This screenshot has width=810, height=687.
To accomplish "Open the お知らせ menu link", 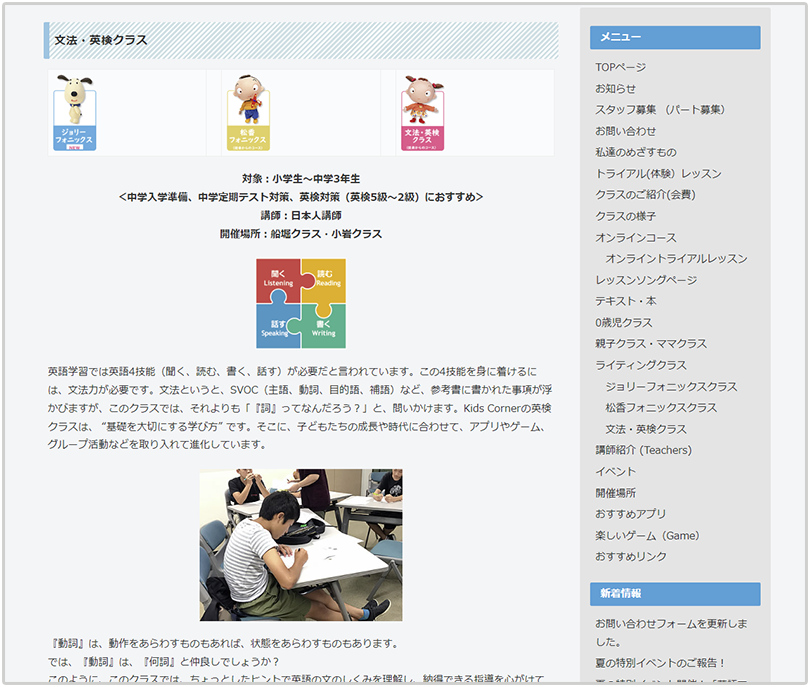I will pyautogui.click(x=615, y=88).
